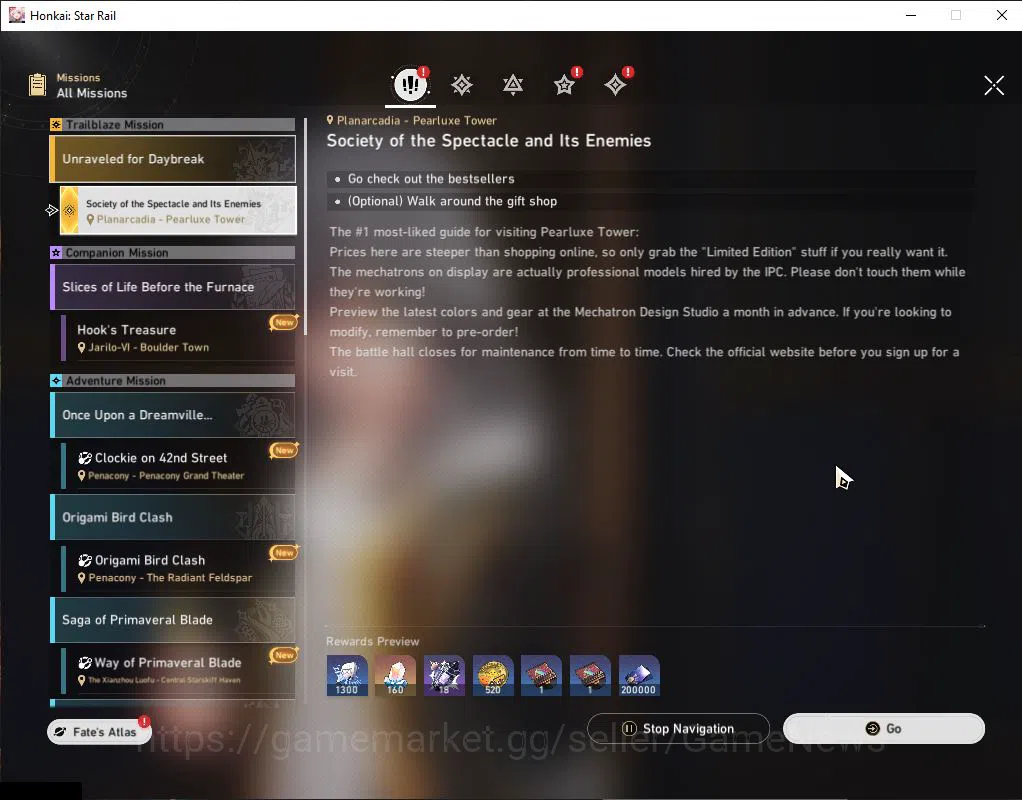Switch to the star Companion mission filter icon
Viewport: 1022px width, 800px height.
(x=564, y=85)
